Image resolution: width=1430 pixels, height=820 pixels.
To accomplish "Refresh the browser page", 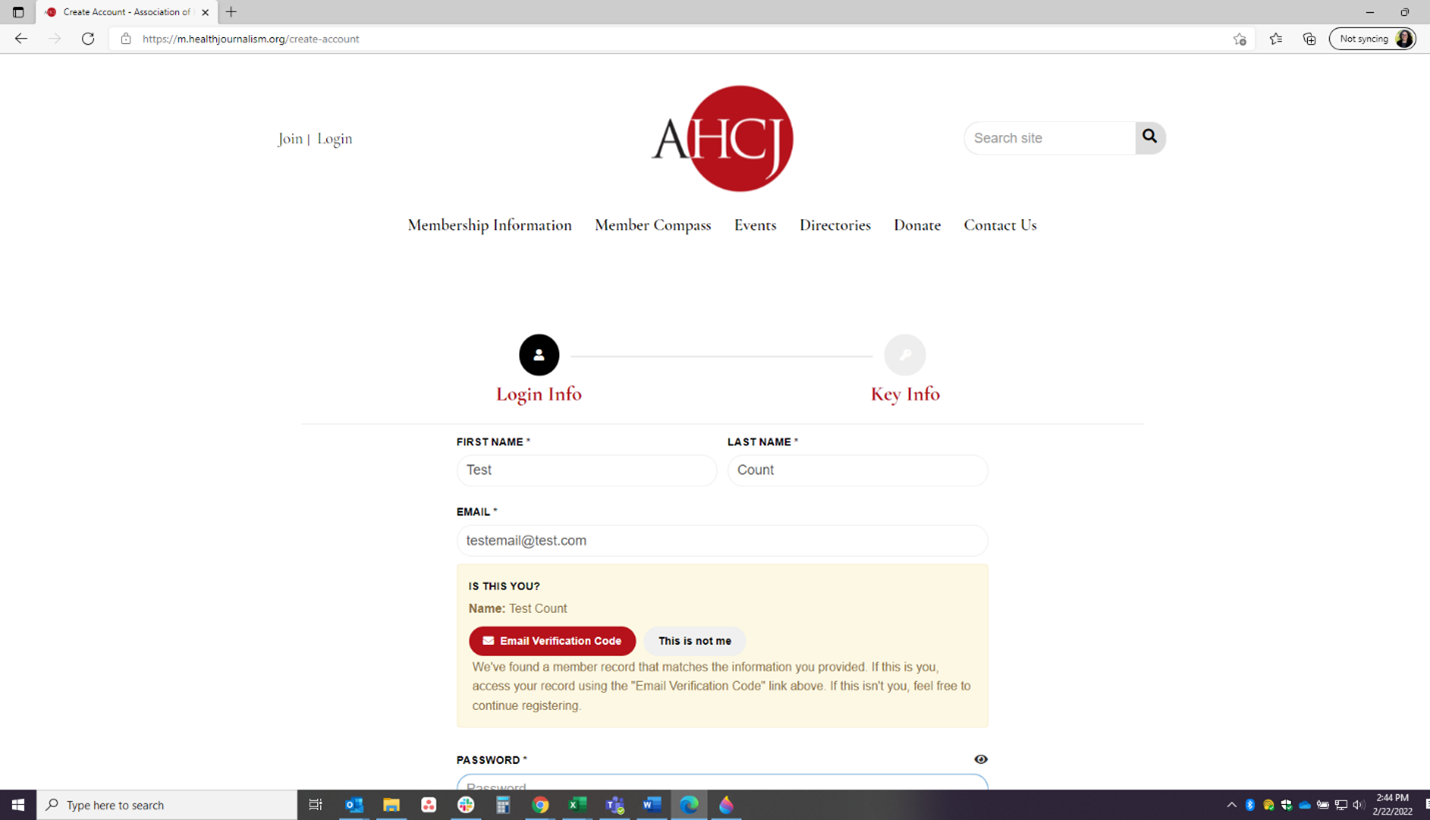I will coord(88,39).
